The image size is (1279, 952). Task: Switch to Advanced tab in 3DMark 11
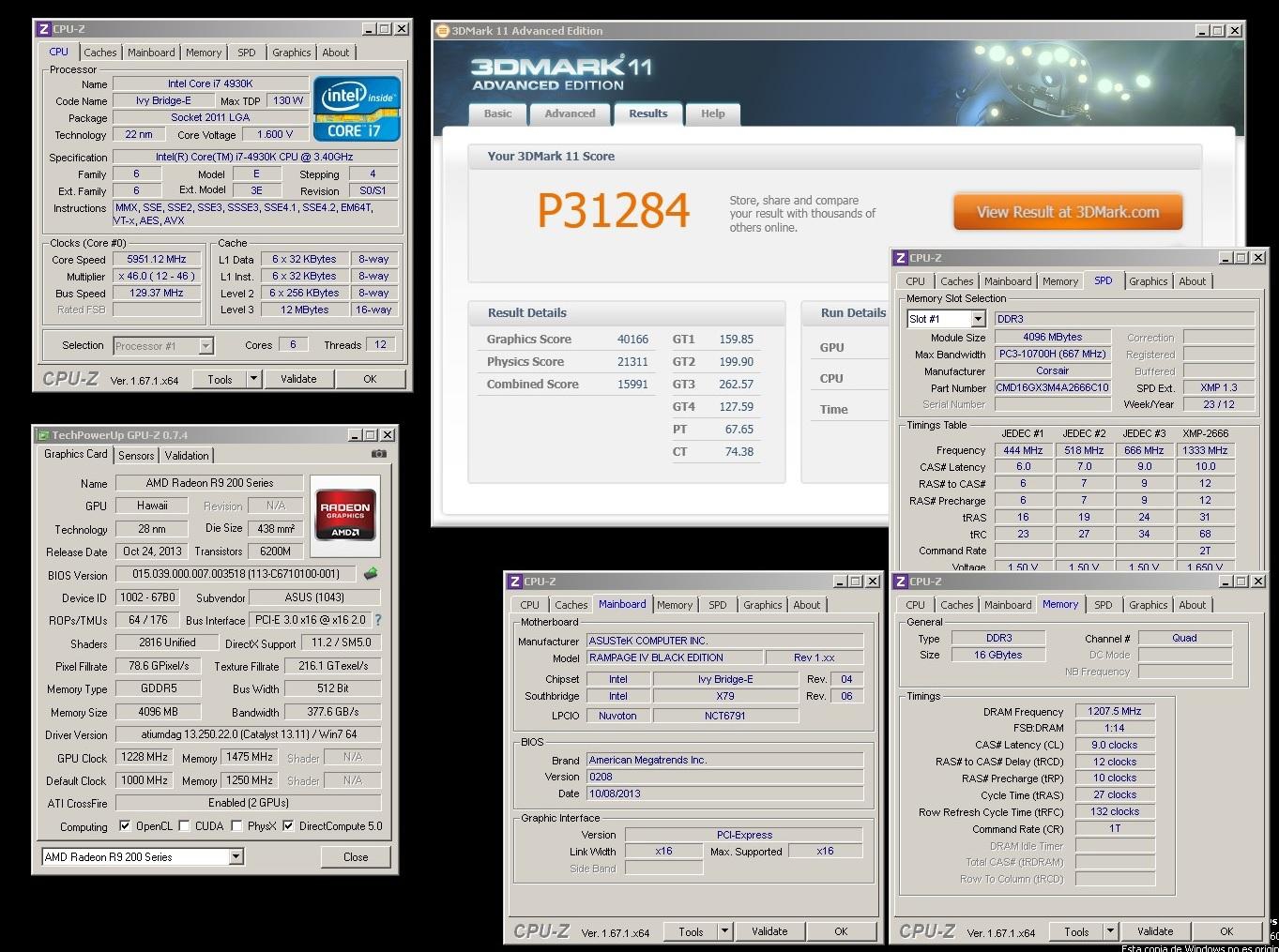[x=570, y=113]
